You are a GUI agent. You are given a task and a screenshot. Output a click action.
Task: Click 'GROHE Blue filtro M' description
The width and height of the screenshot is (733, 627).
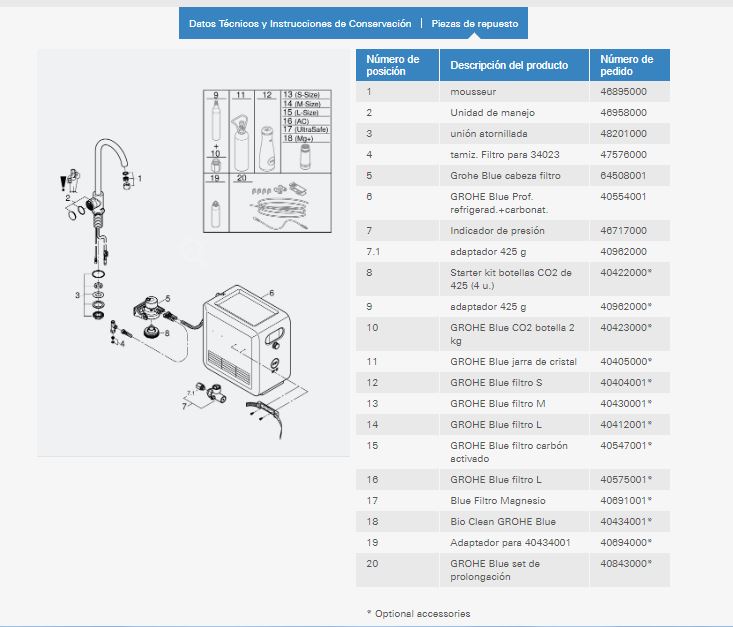tap(497, 404)
